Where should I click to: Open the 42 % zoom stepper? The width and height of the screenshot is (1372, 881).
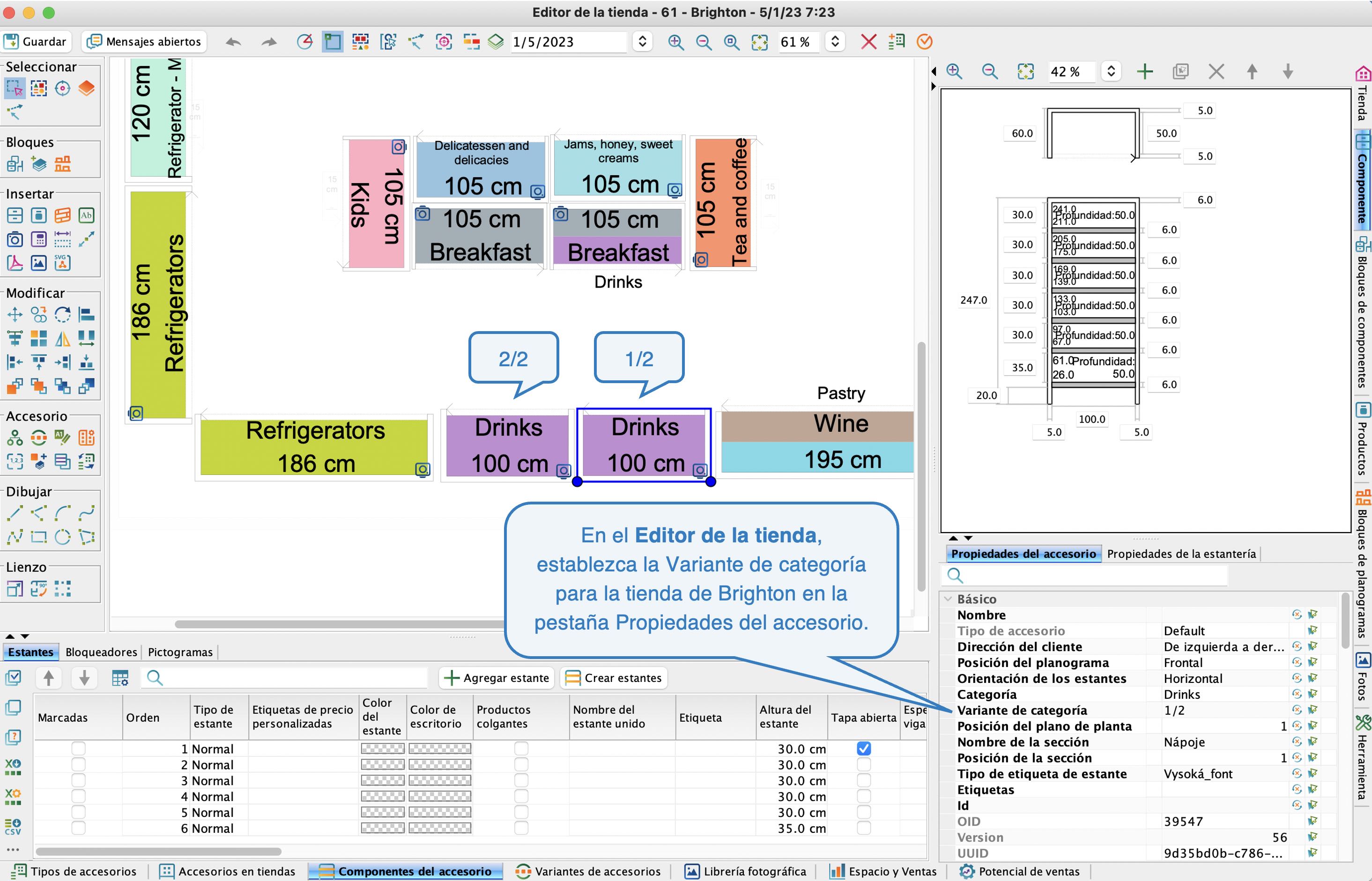point(1111,72)
